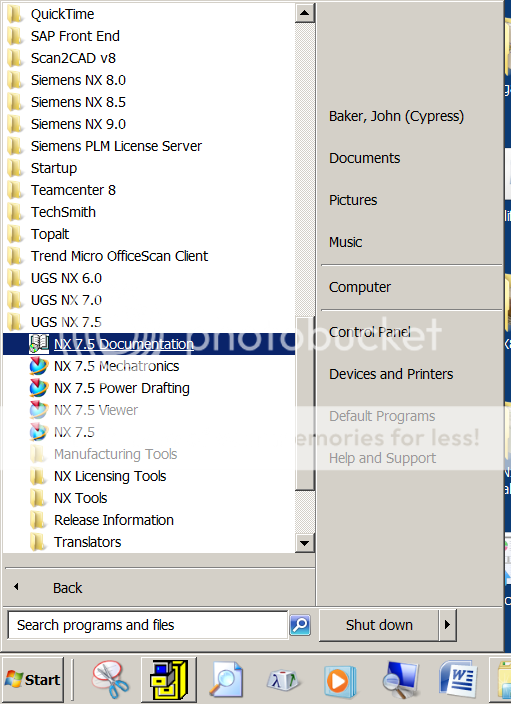Click the Start button

point(32,680)
